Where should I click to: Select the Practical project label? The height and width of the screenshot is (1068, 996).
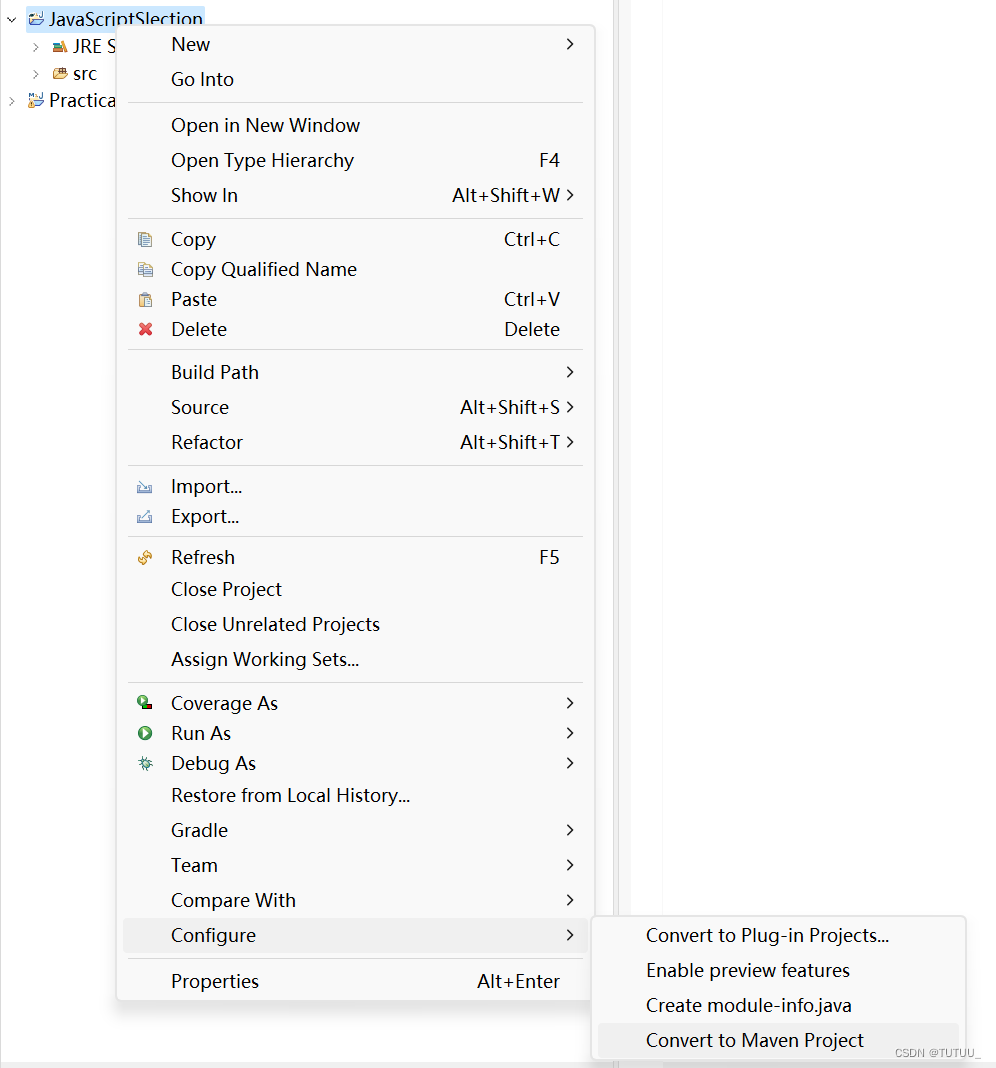point(82,101)
